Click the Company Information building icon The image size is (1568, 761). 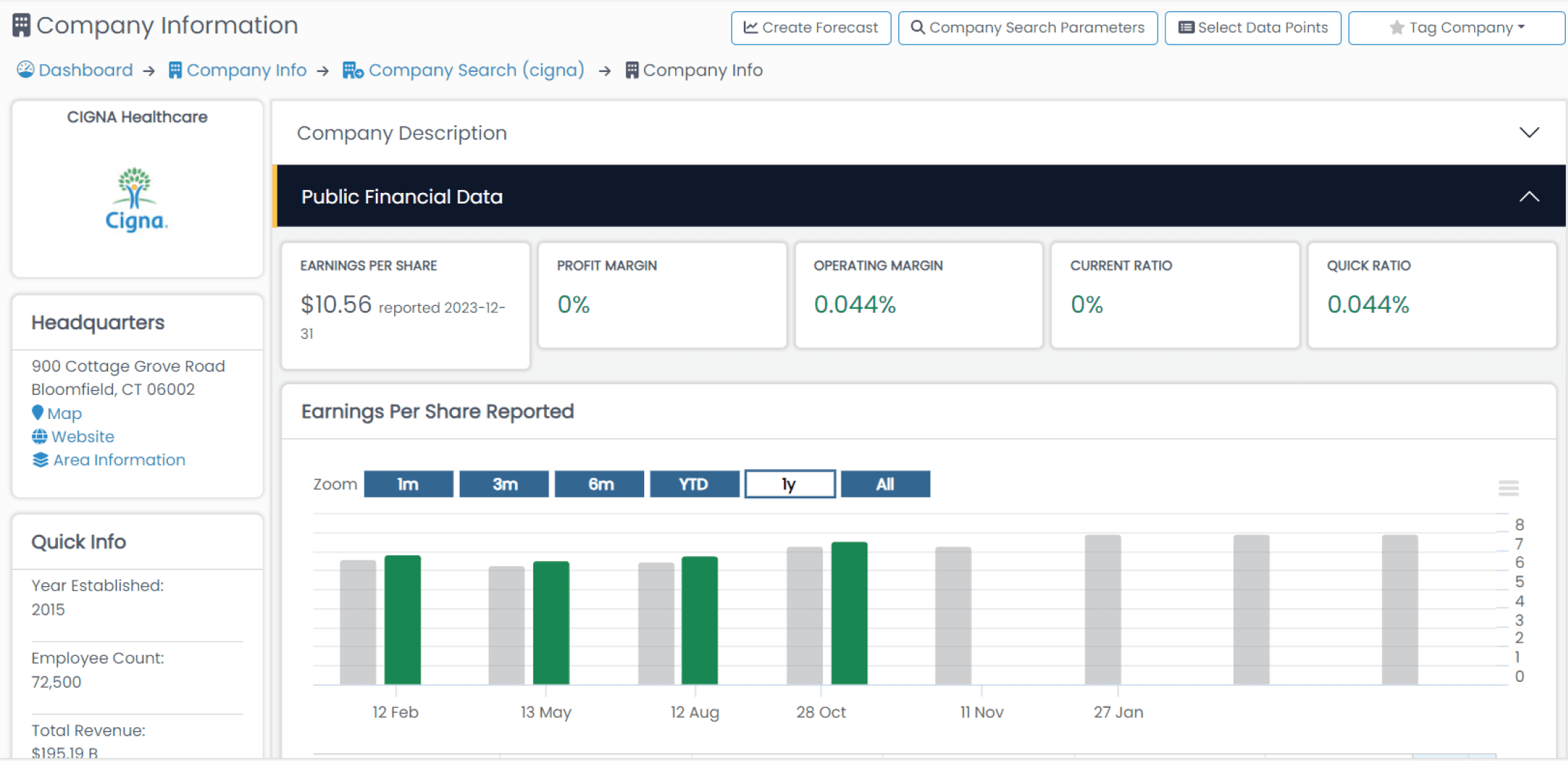(x=21, y=25)
